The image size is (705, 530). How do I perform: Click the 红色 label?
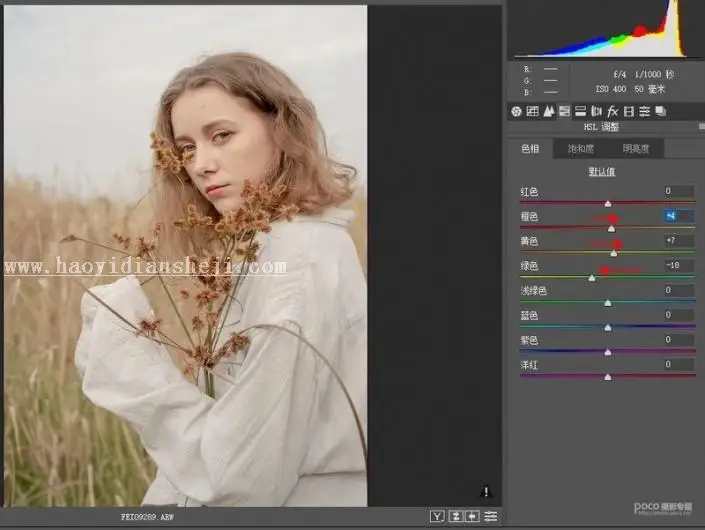pos(529,192)
